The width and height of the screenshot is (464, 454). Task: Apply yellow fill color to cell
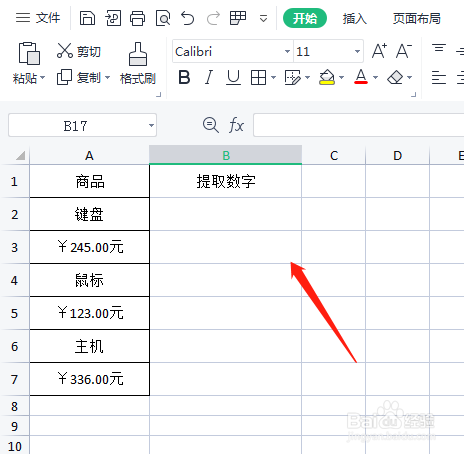click(327, 77)
